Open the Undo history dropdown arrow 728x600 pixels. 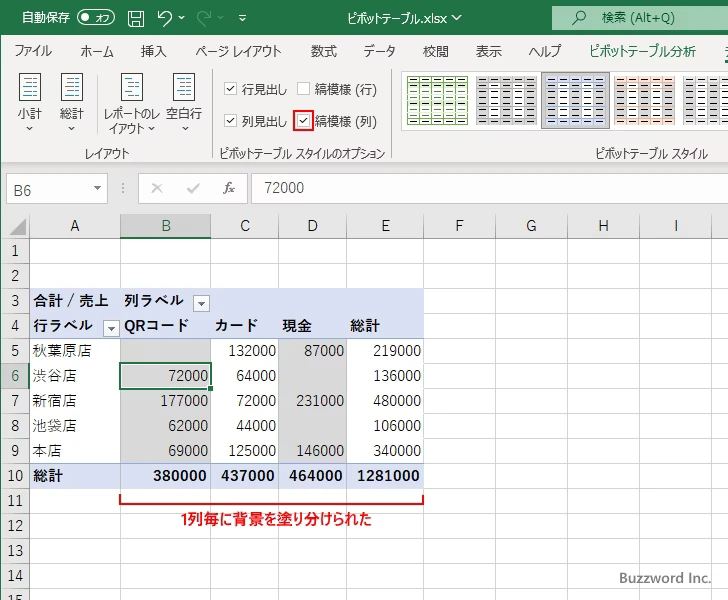click(x=182, y=18)
